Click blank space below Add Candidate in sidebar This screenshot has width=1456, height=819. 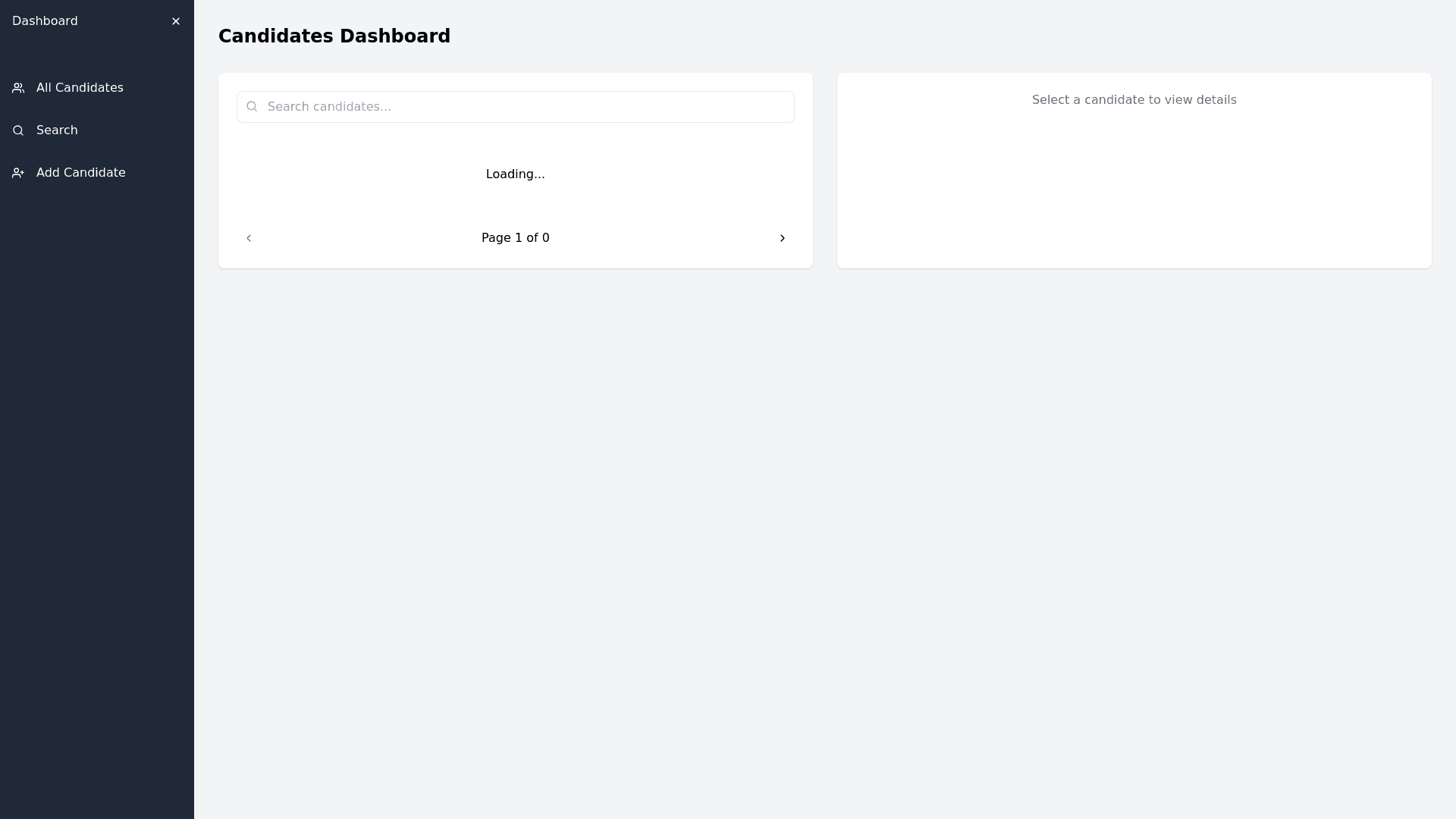point(97,455)
